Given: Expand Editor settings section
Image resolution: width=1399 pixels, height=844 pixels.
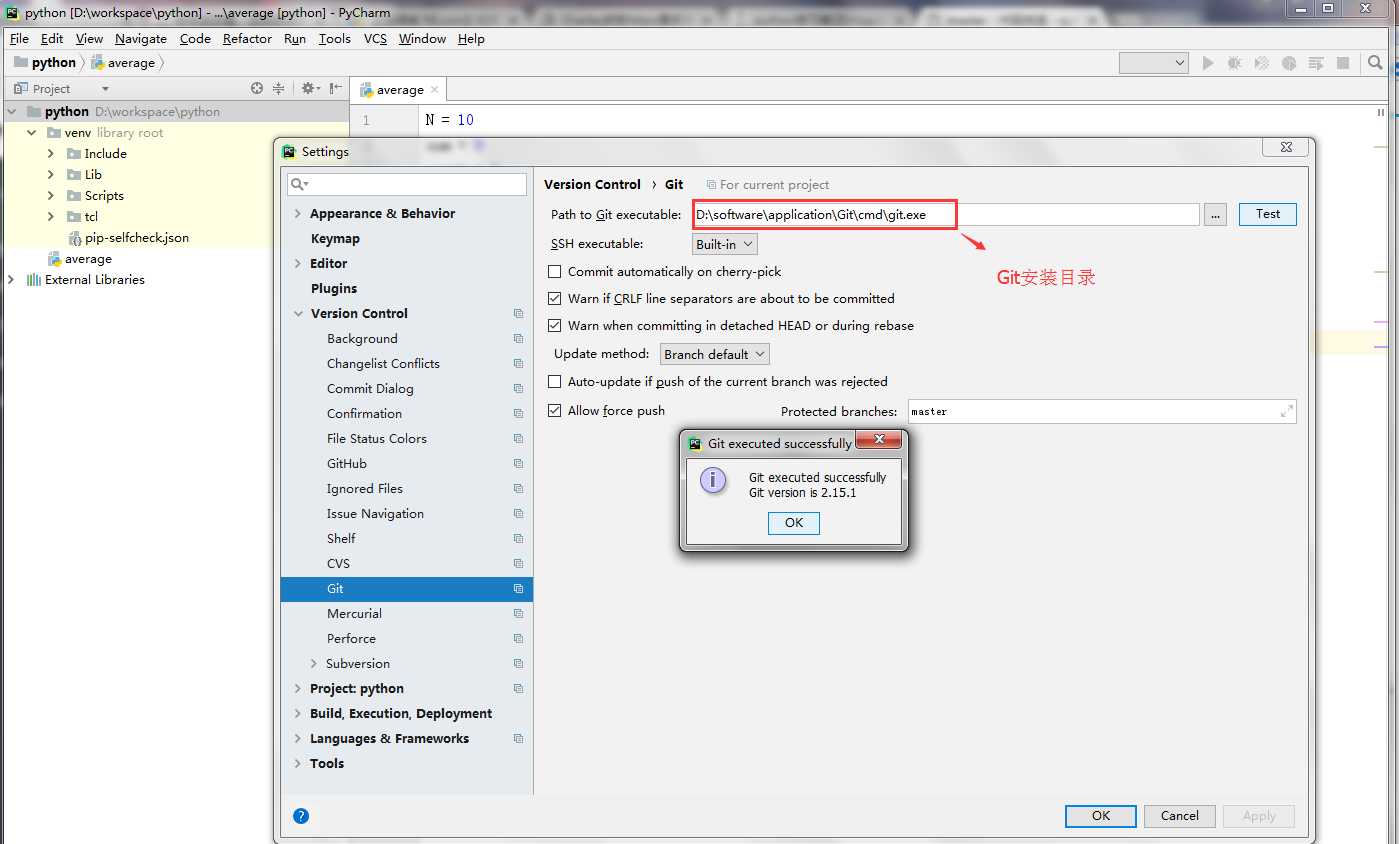Looking at the screenshot, I should pyautogui.click(x=297, y=264).
